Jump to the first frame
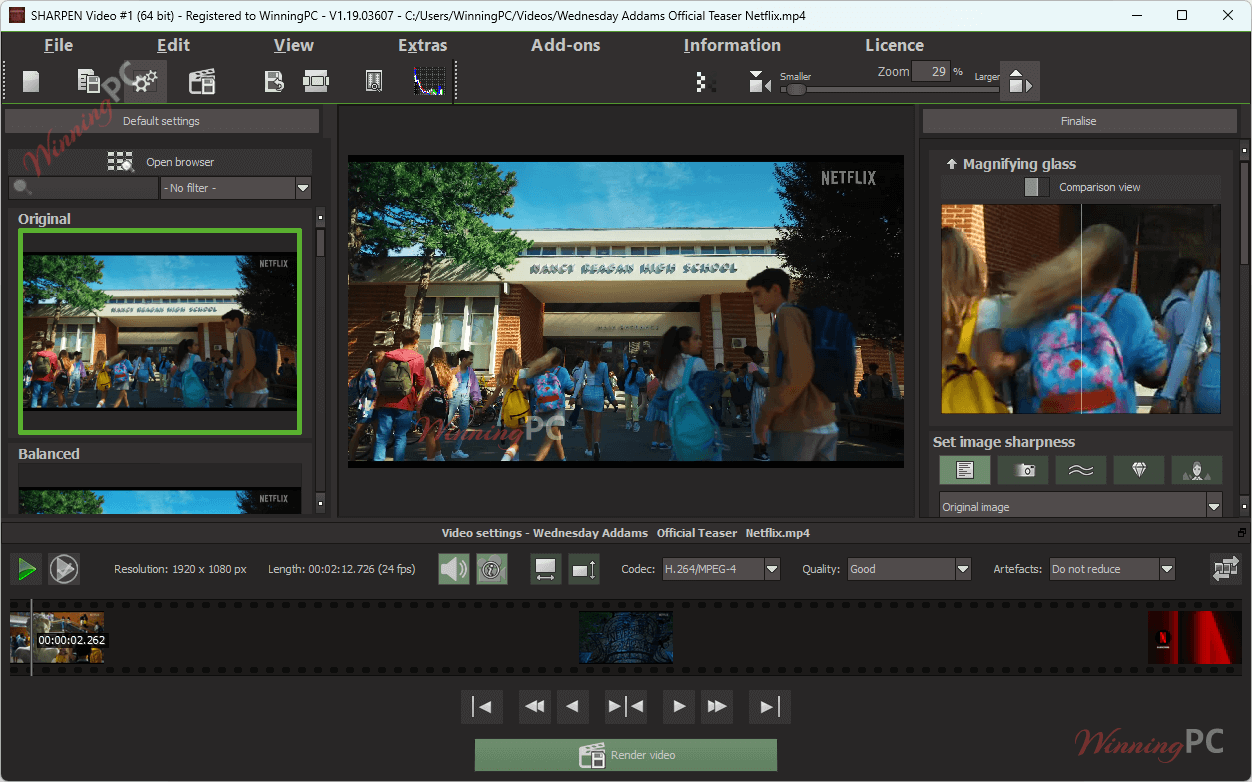This screenshot has height=782, width=1252. (x=482, y=707)
